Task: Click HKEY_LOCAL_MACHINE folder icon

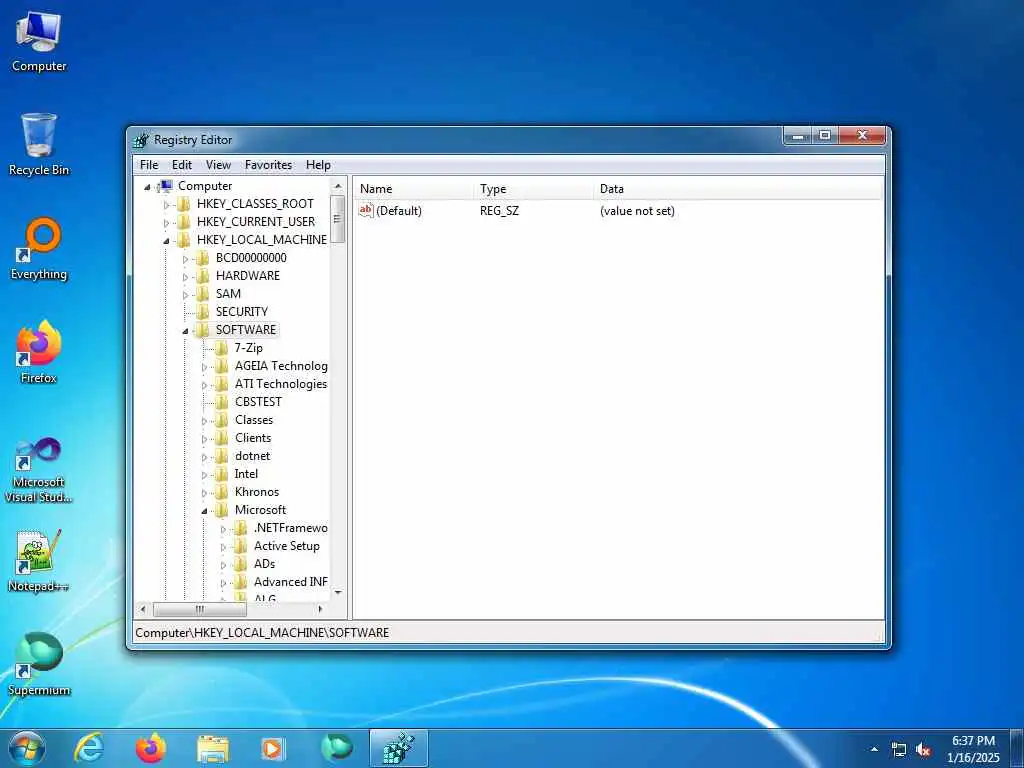Action: click(x=184, y=240)
